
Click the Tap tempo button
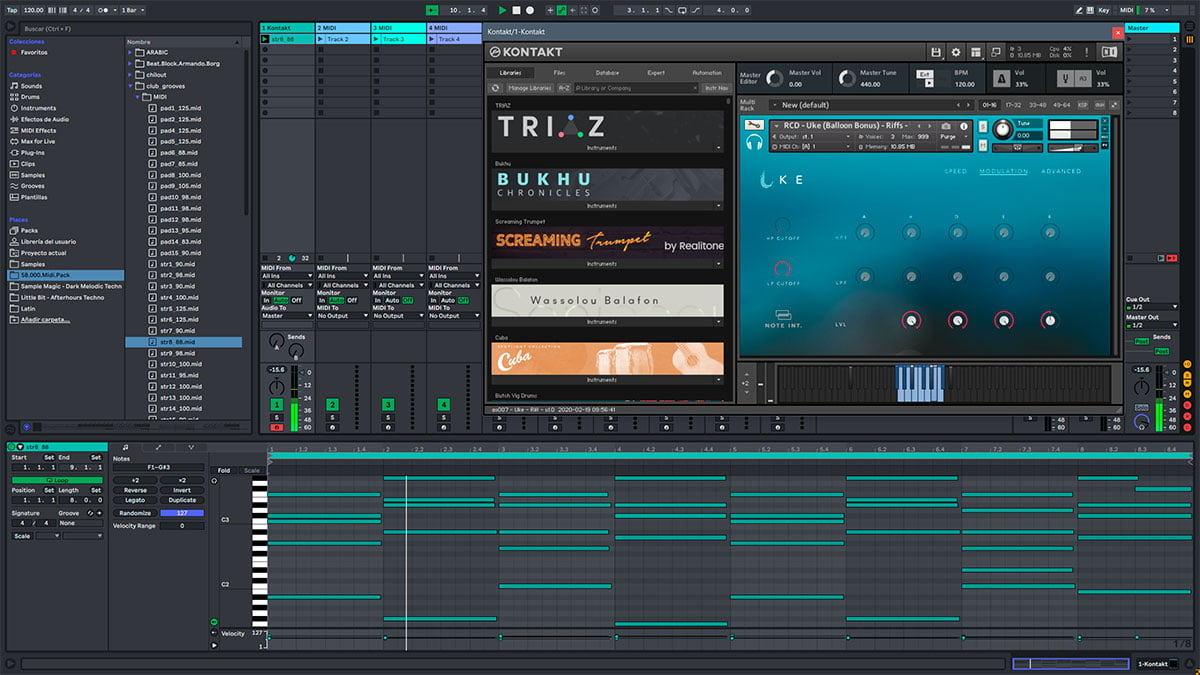pyautogui.click(x=11, y=9)
